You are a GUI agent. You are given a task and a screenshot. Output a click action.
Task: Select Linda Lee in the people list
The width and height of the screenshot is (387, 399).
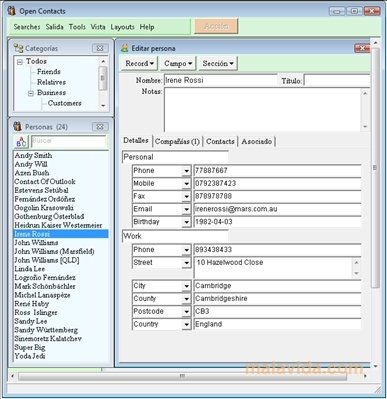(x=30, y=269)
